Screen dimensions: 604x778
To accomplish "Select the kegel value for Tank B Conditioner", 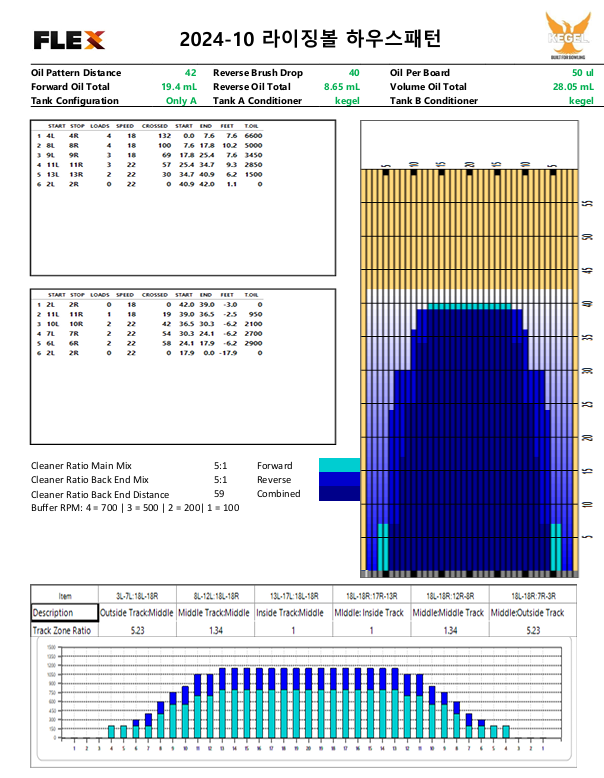I will [581, 101].
